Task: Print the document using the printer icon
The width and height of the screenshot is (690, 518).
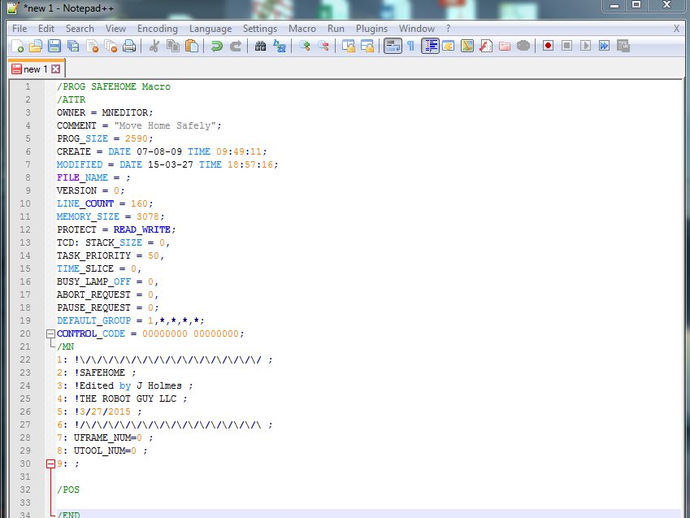Action: tap(129, 46)
